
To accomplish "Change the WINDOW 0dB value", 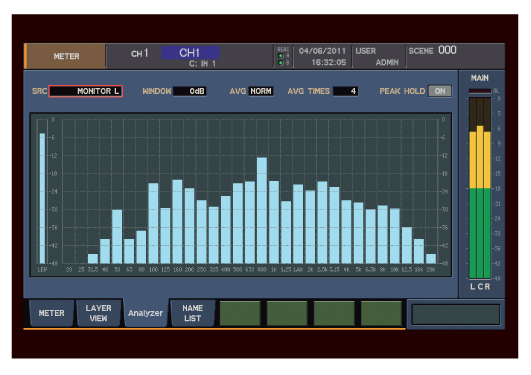I will pos(190,91).
